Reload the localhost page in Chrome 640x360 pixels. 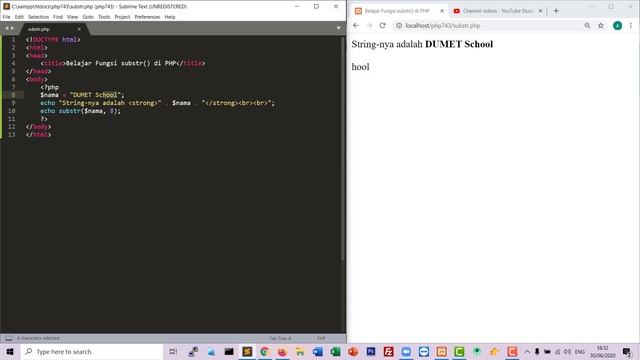[x=382, y=25]
